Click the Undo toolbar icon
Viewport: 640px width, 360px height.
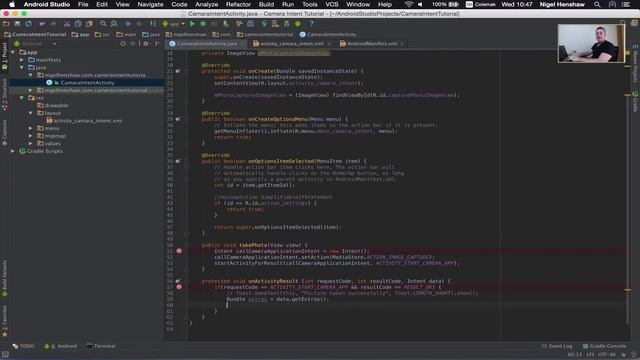coord(42,24)
